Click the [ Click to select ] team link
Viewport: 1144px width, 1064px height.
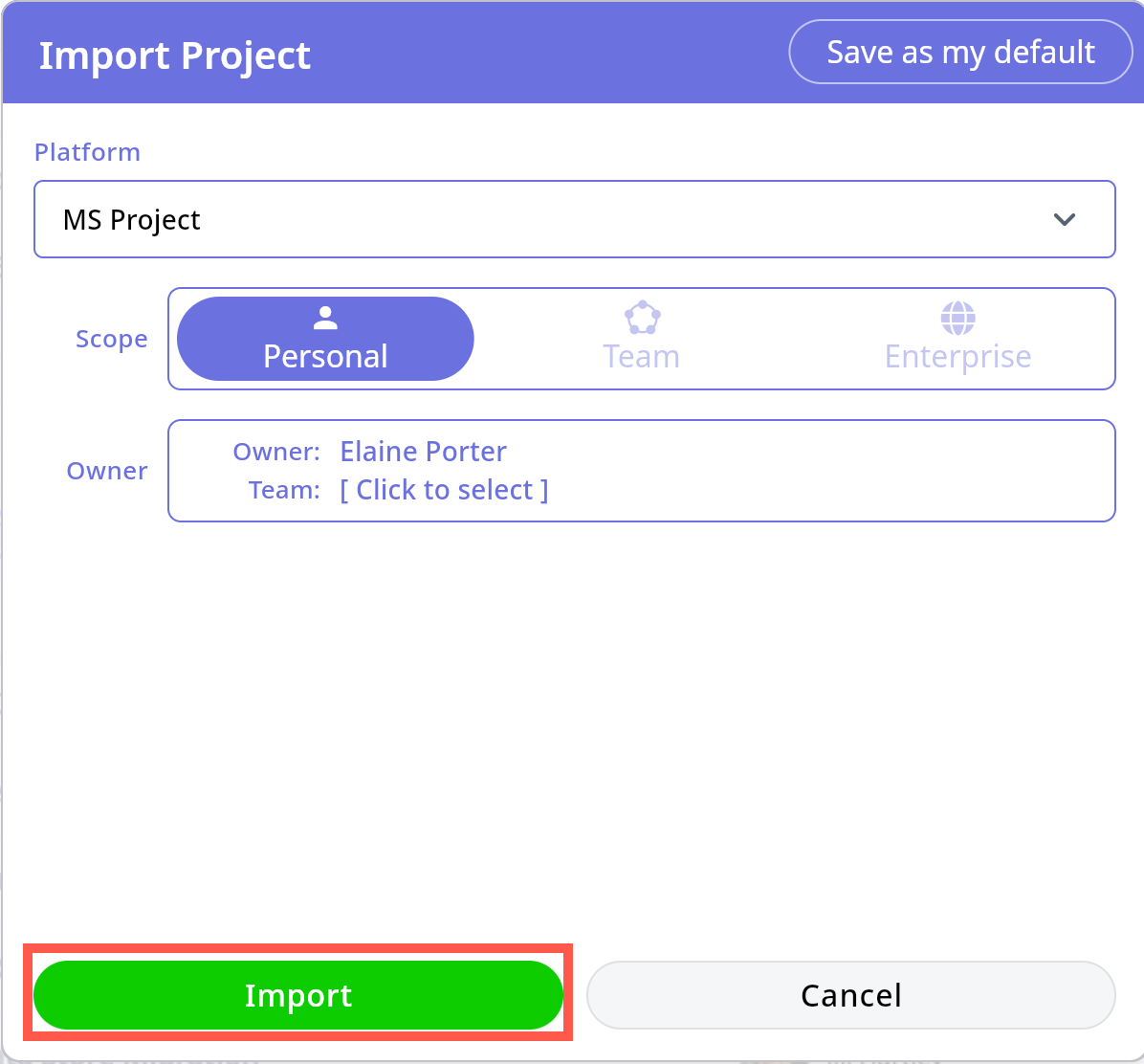pos(444,490)
